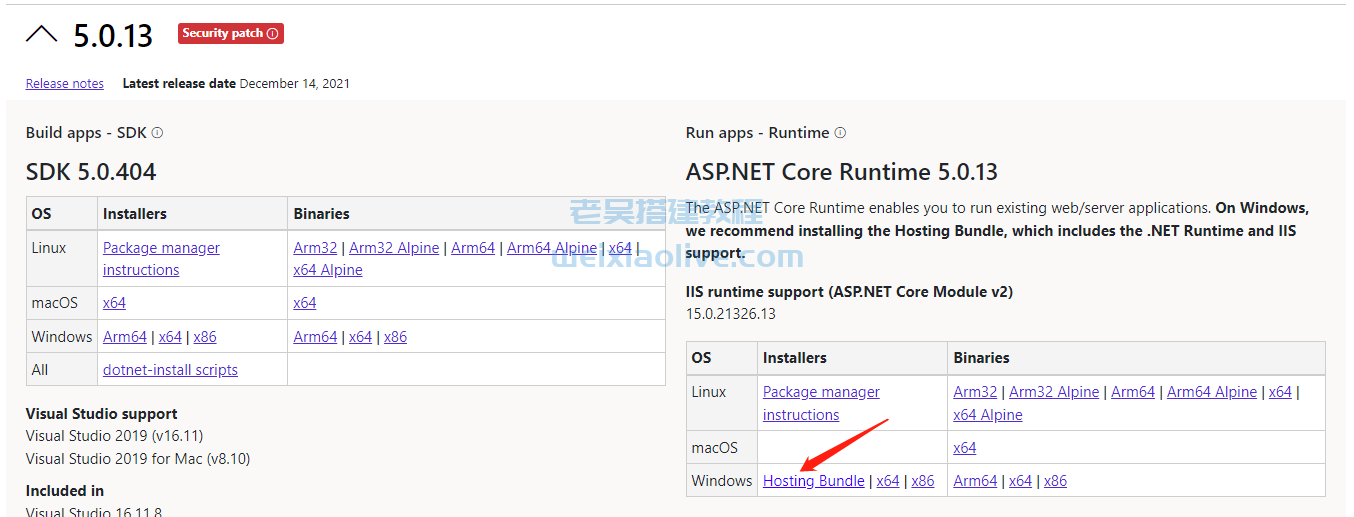Collapse the 5.0.13 release section chevron
This screenshot has height=517, width=1354.
41,35
